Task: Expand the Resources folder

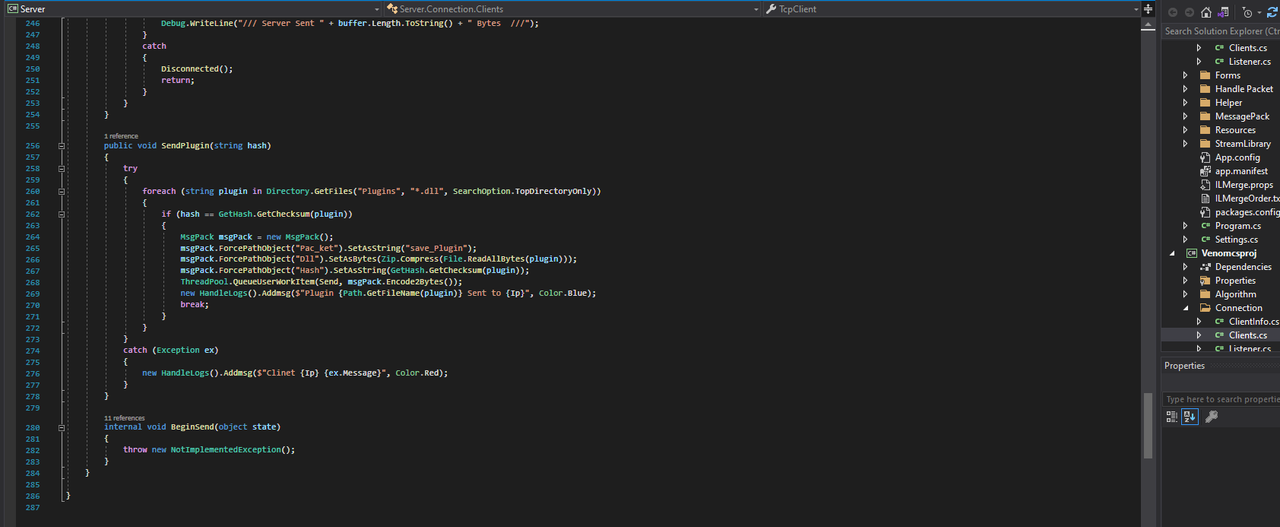Action: pyautogui.click(x=1186, y=130)
